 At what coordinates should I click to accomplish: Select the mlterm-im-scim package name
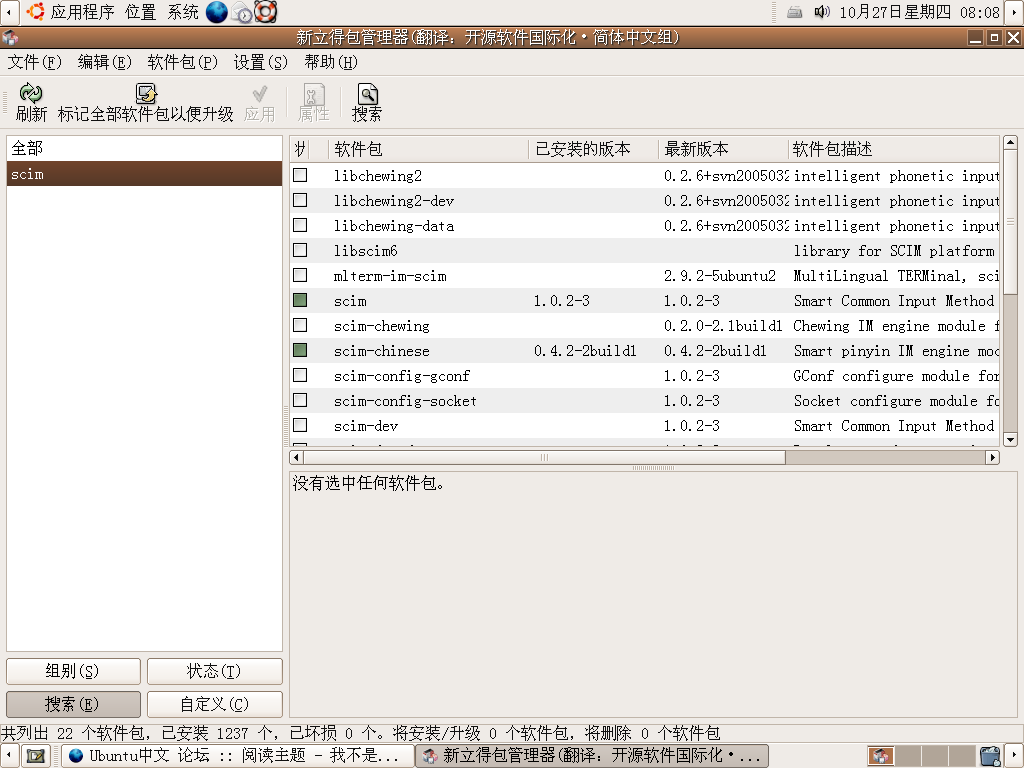[x=391, y=276]
